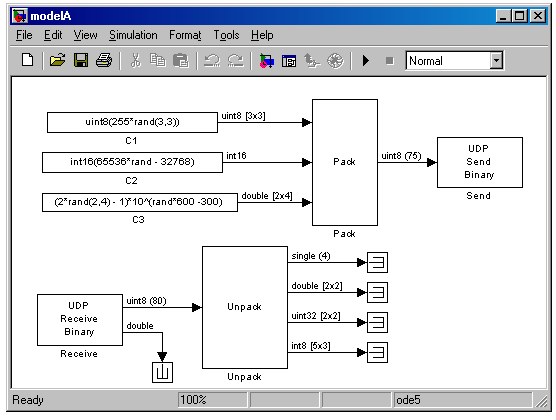Select the Unpack block

click(x=245, y=307)
